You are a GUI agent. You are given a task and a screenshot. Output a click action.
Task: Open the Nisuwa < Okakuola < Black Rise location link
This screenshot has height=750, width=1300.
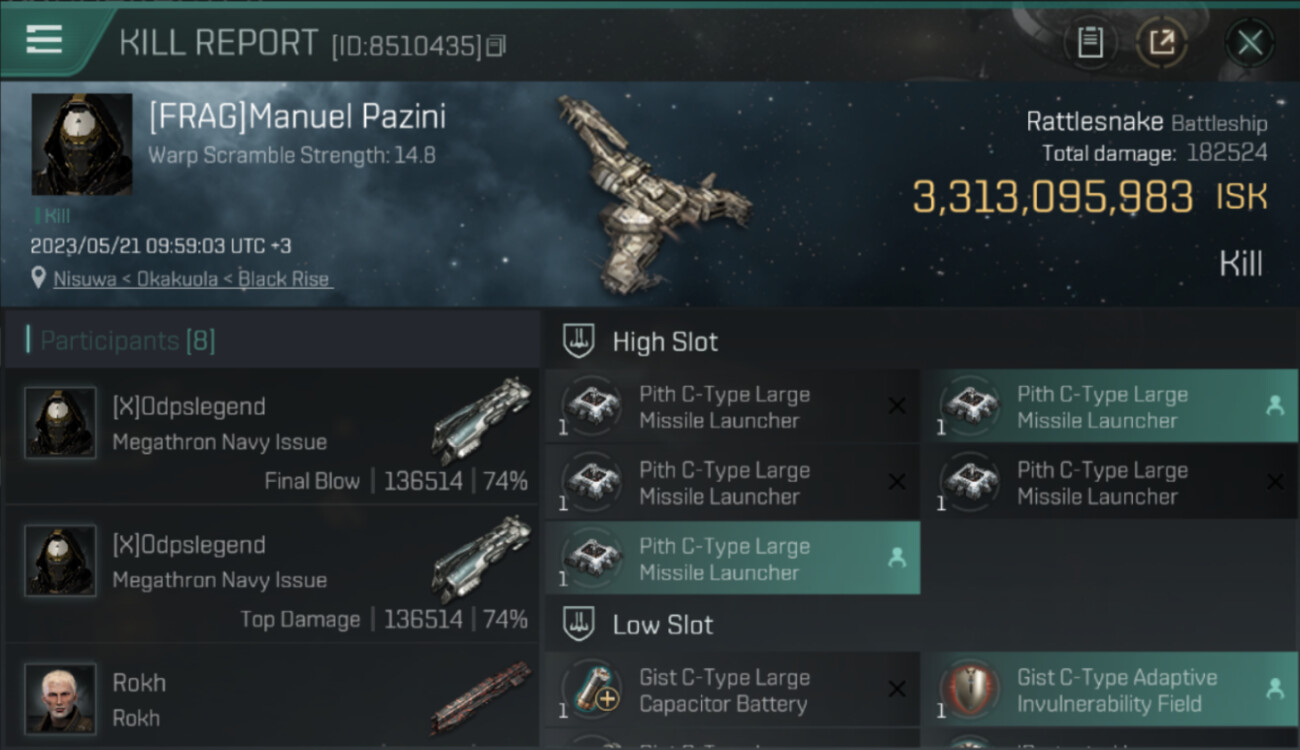click(x=192, y=279)
